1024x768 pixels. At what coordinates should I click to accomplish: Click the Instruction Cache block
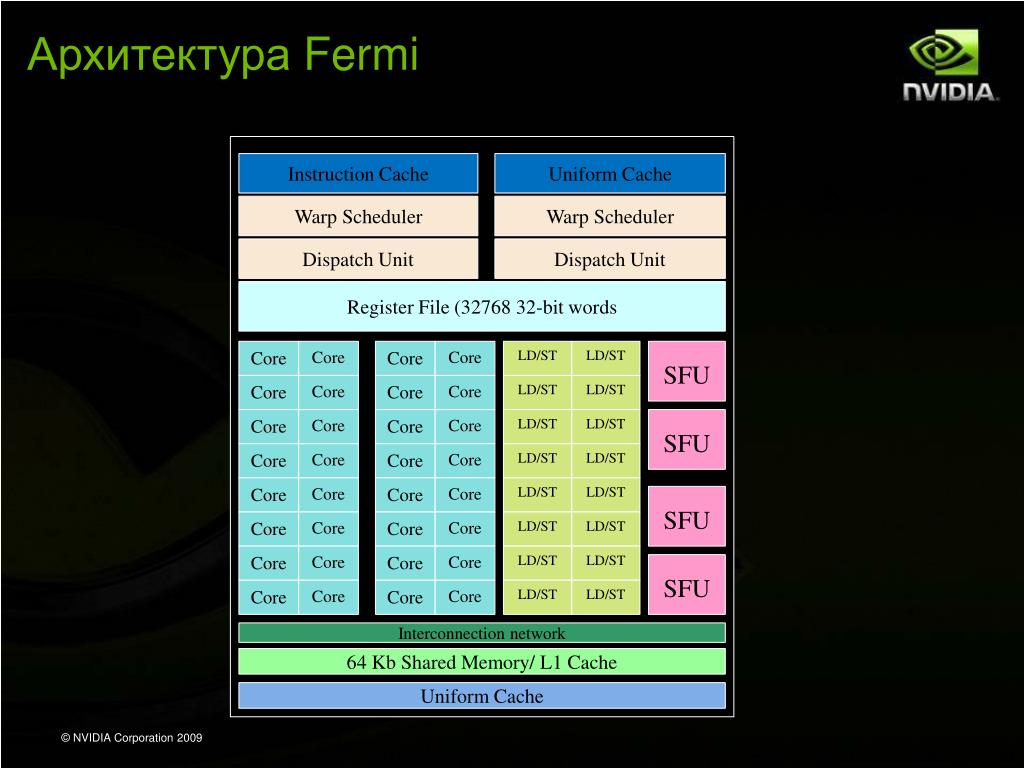[x=358, y=174]
